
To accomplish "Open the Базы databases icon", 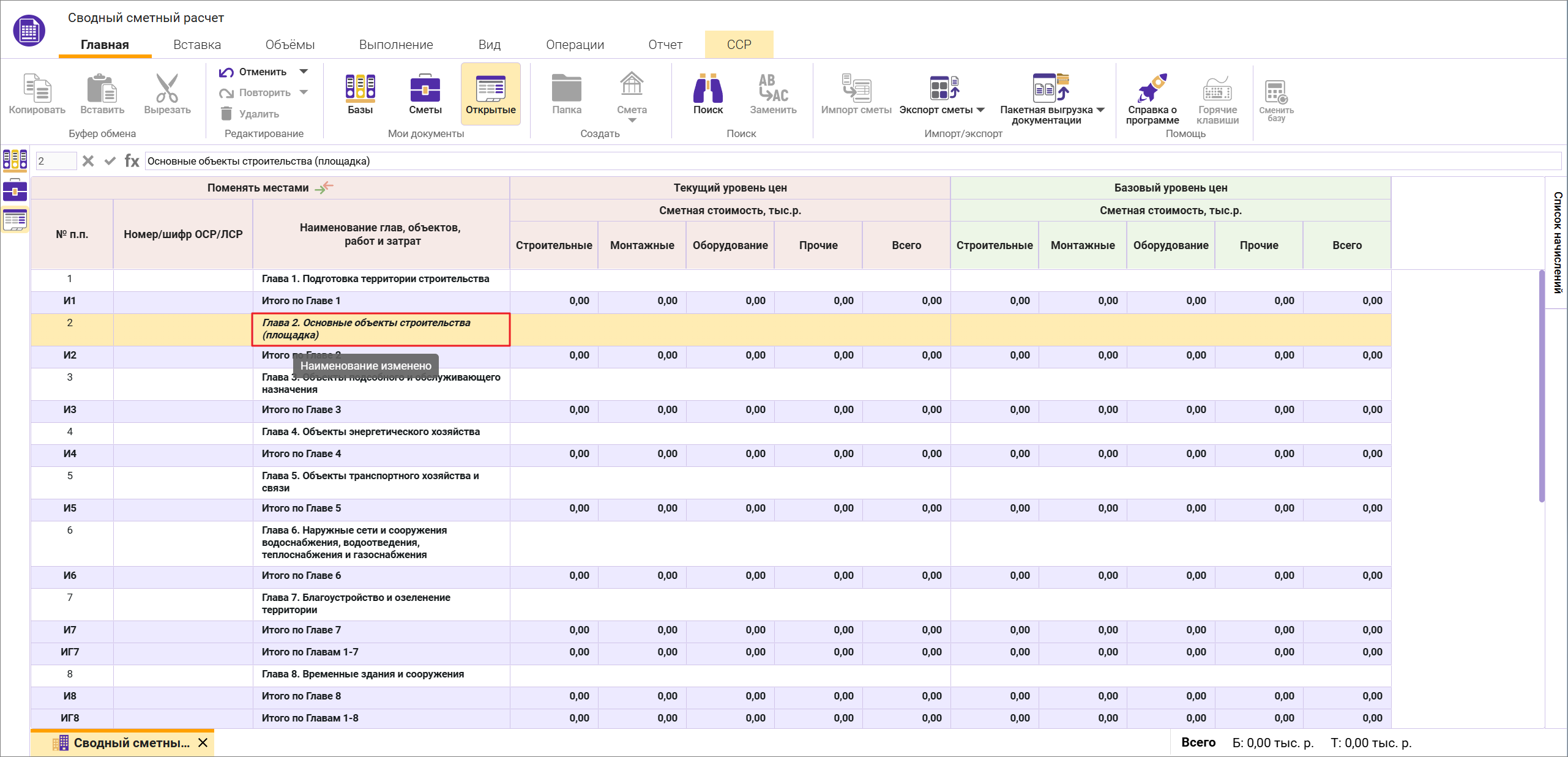I will click(360, 88).
